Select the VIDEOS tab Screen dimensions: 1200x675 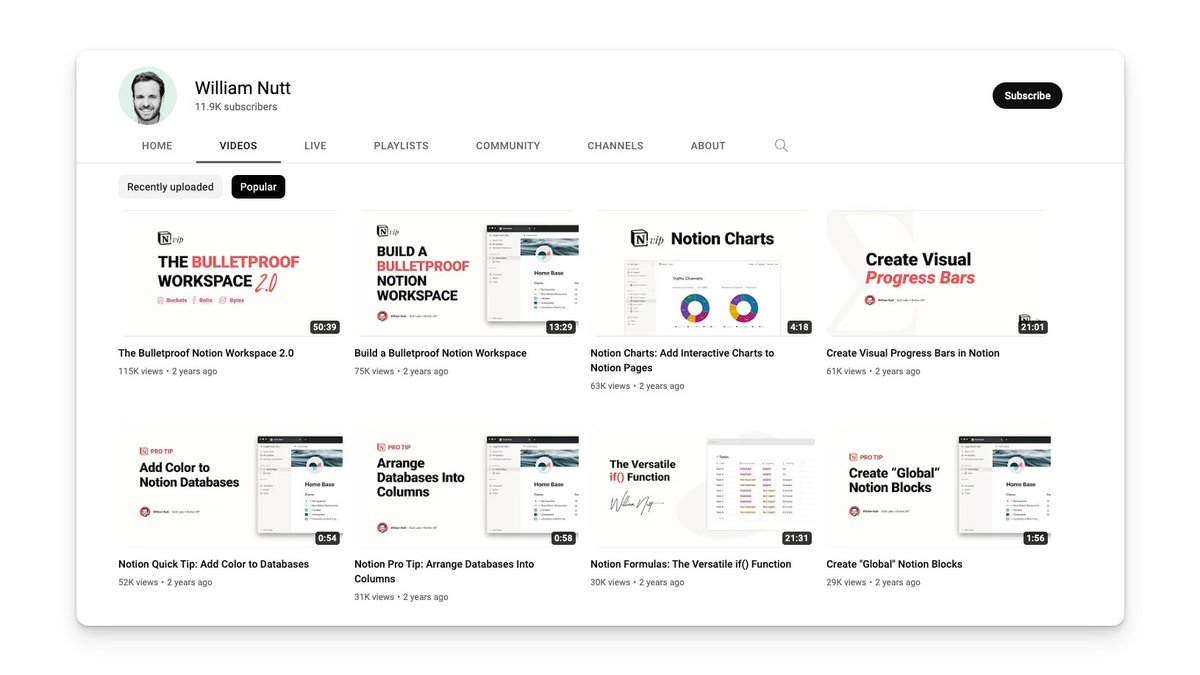click(238, 146)
